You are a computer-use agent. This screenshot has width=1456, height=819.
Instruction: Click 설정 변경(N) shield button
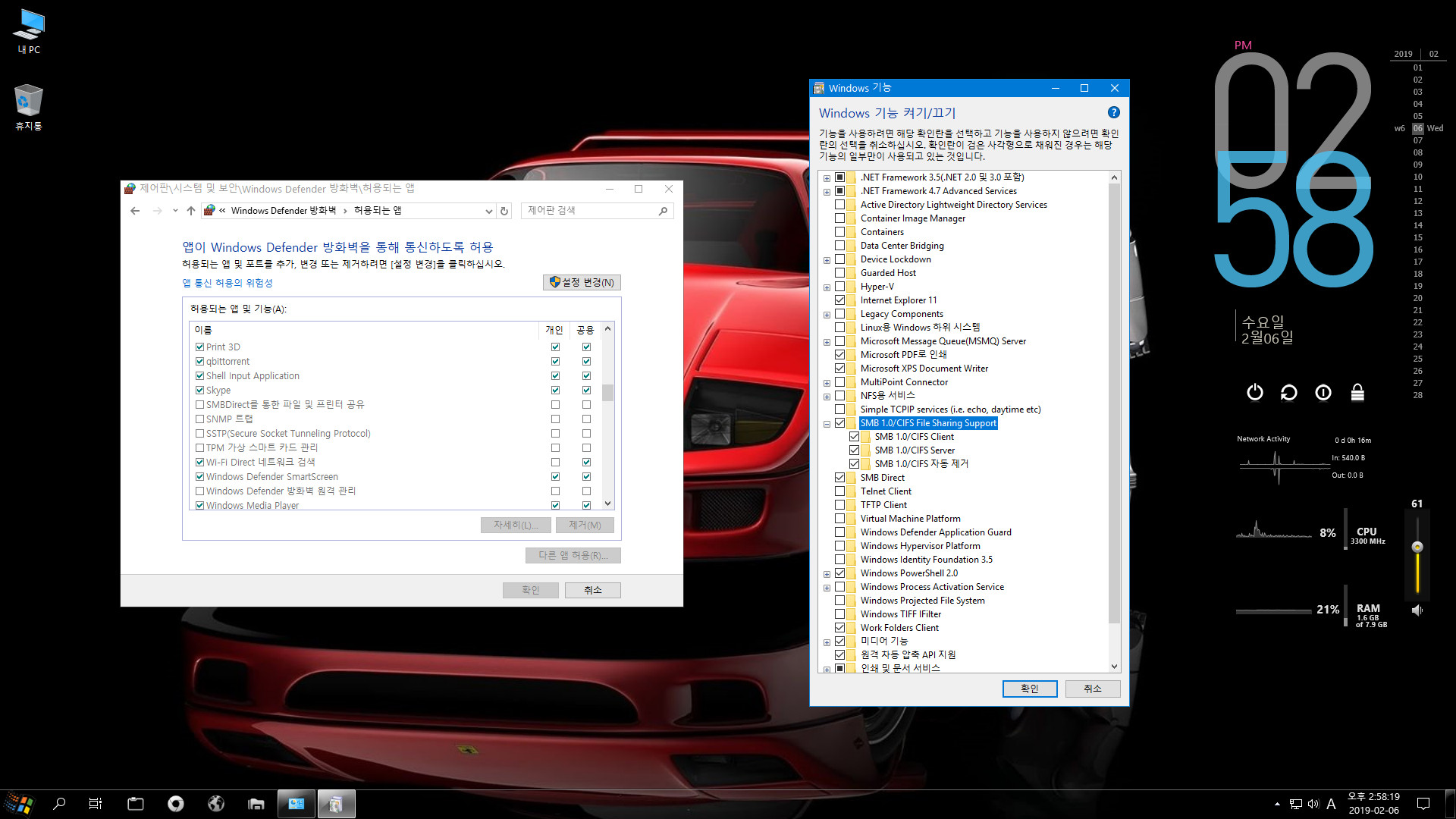click(x=582, y=282)
